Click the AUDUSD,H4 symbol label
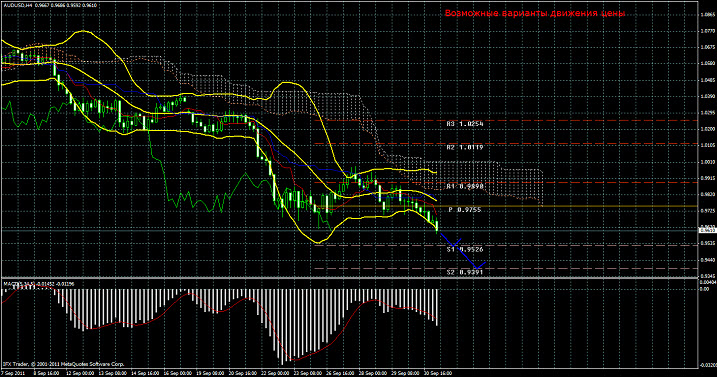 click(x=17, y=5)
